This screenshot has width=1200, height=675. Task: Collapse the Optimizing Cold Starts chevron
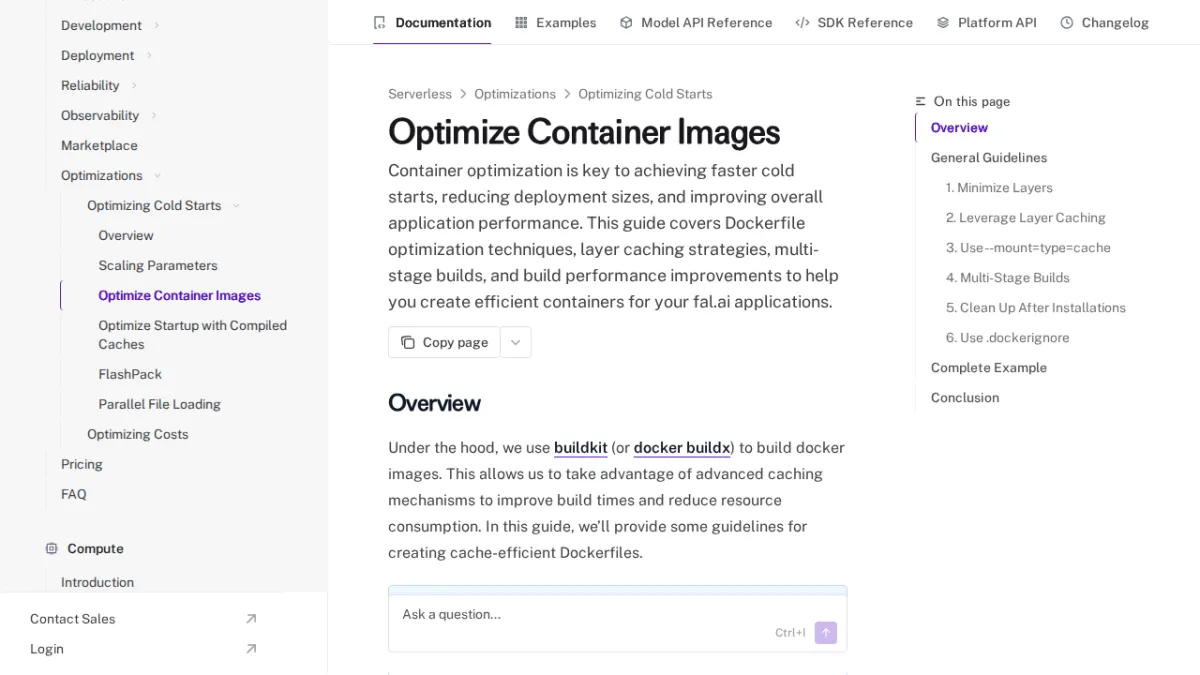[236, 205]
